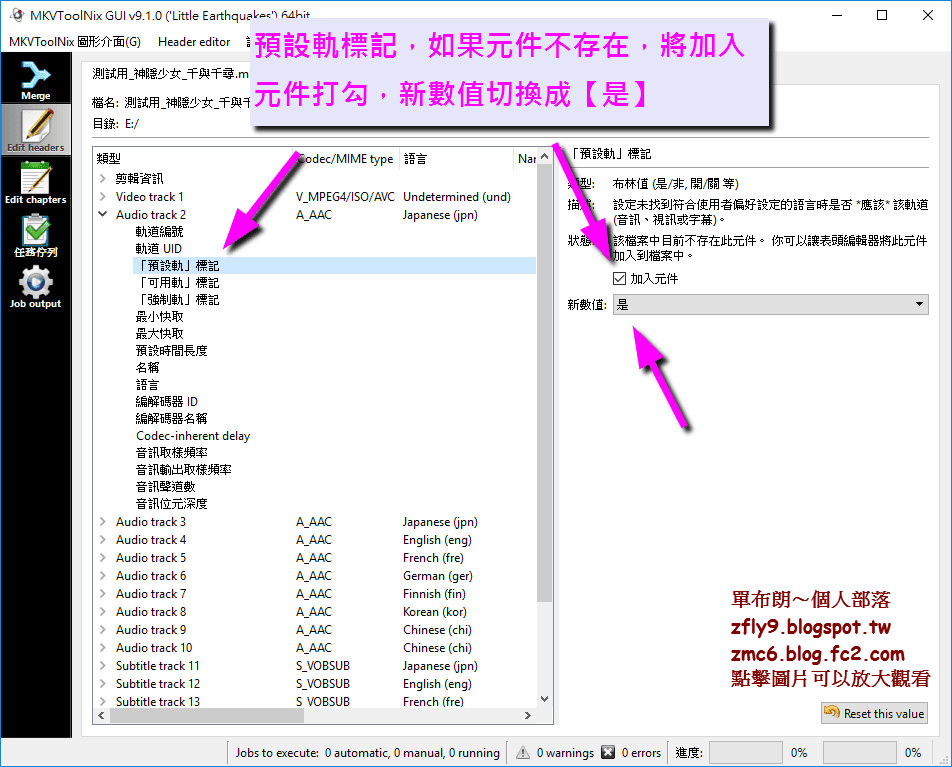The height and width of the screenshot is (767, 952).
Task: Open the Job output view
Action: (x=36, y=287)
